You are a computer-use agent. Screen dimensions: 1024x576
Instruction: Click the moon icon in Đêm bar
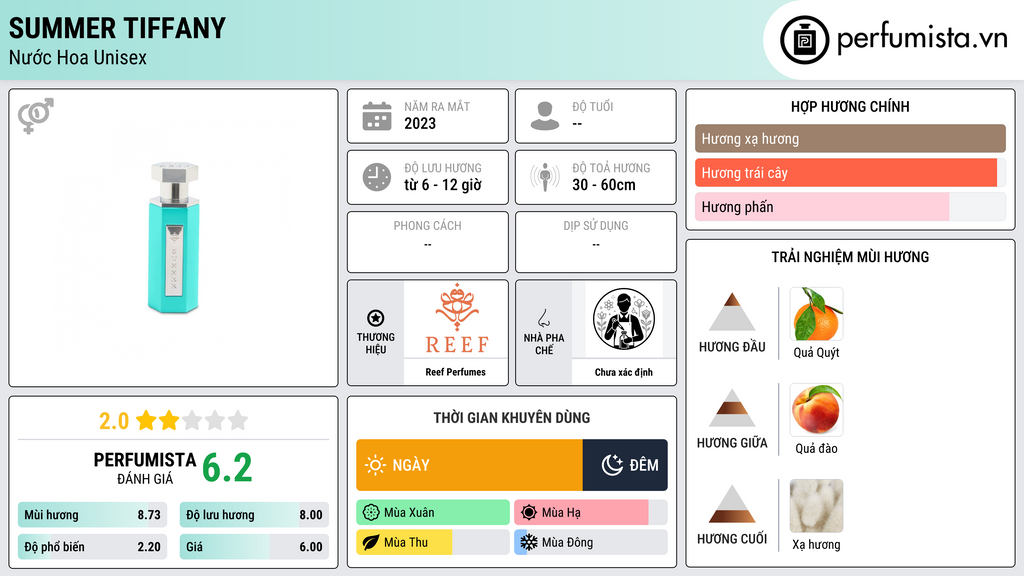pyautogui.click(x=612, y=465)
